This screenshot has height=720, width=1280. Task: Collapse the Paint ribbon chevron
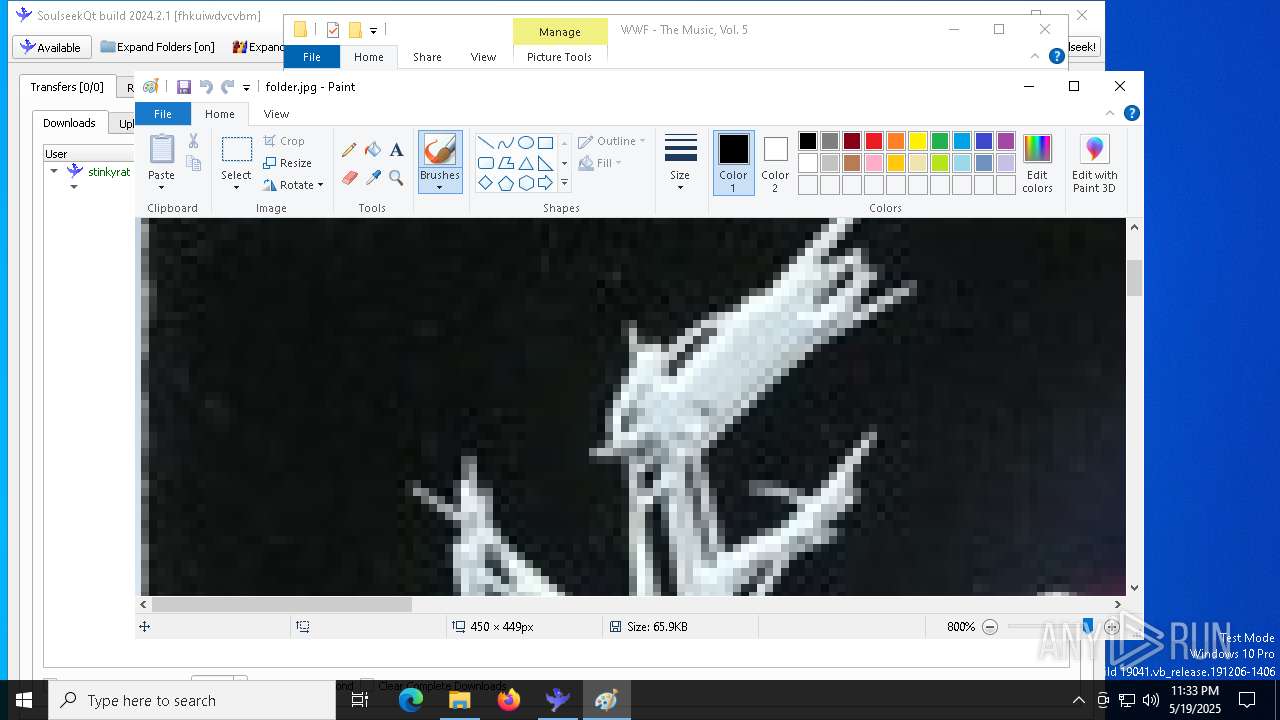[1109, 113]
